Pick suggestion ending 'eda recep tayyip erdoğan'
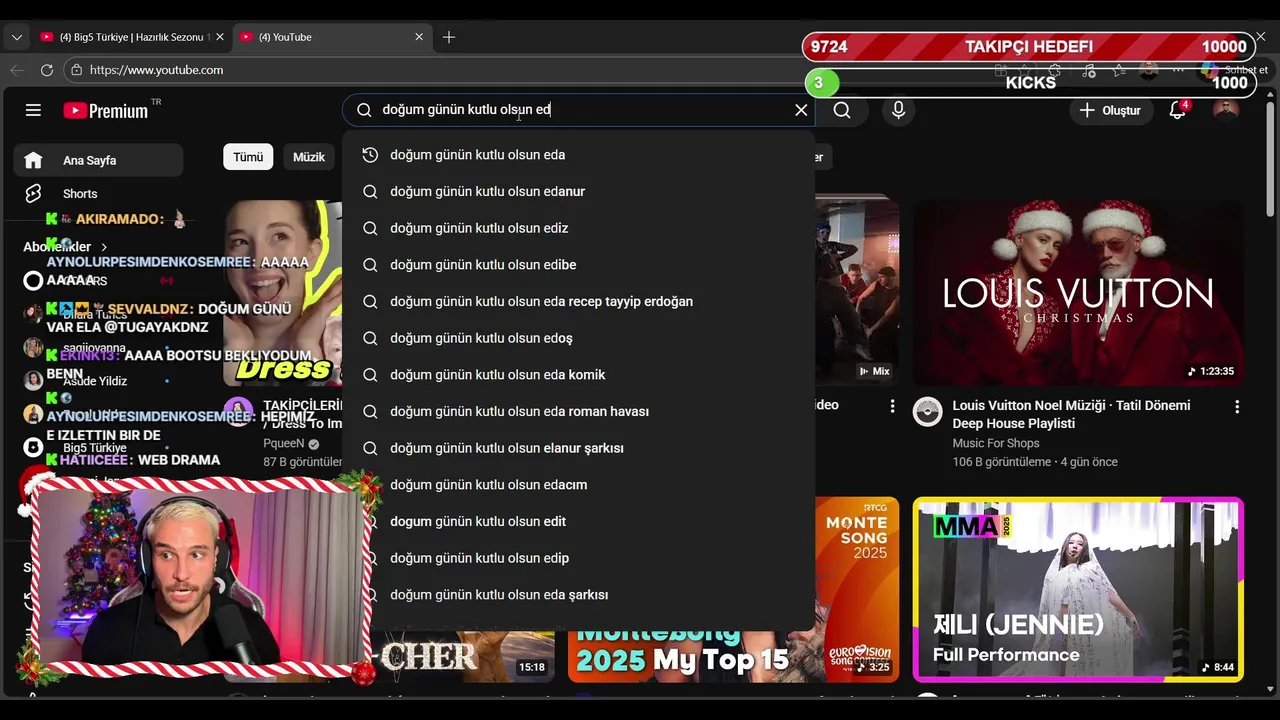The height and width of the screenshot is (720, 1280). pos(579,301)
